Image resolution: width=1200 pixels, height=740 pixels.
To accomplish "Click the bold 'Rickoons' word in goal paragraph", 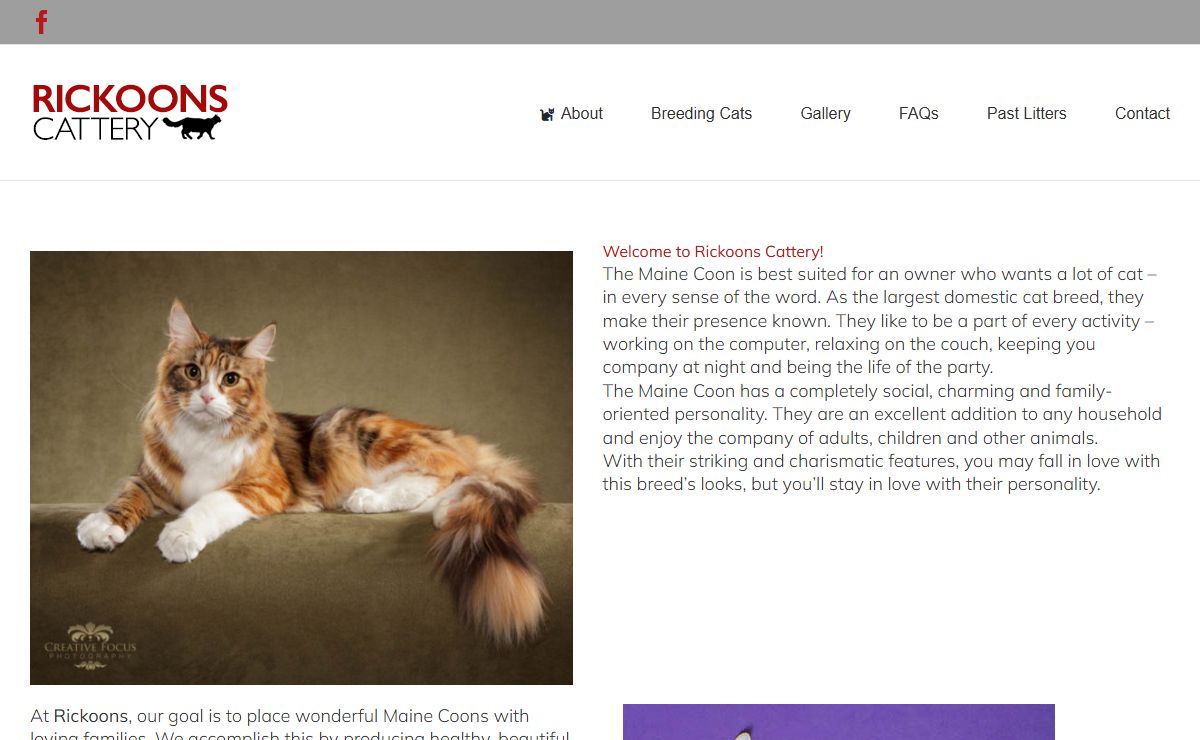I will coord(91,716).
